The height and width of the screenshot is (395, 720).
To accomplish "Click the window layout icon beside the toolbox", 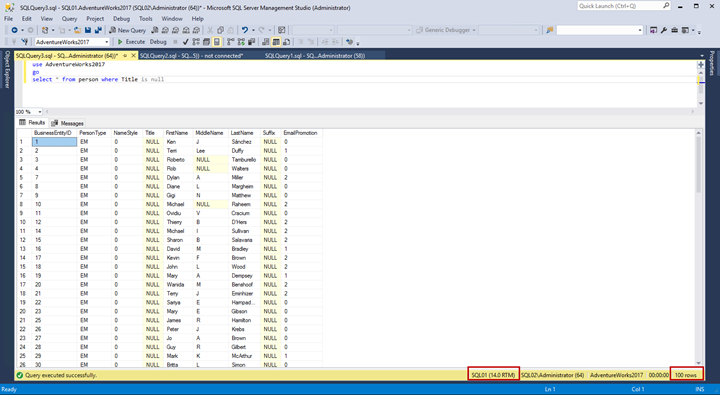I will 685,30.
